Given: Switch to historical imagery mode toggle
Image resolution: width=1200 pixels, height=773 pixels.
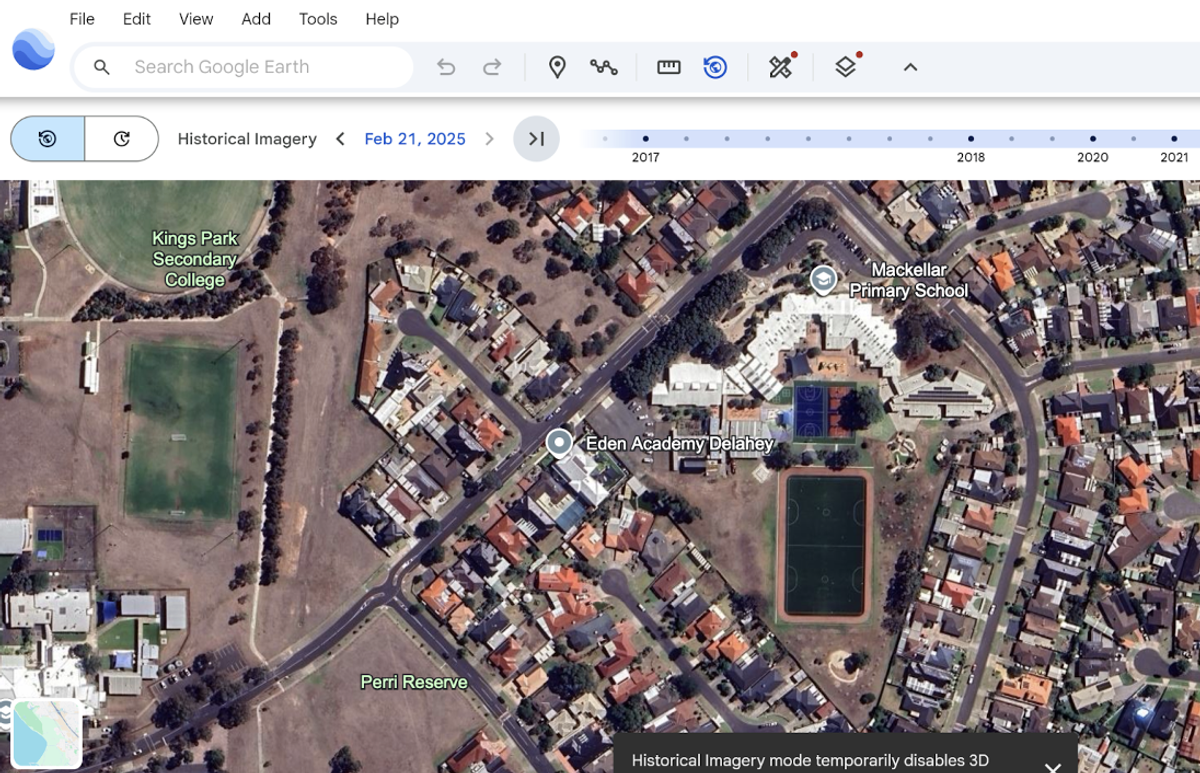Looking at the screenshot, I should click(x=47, y=139).
